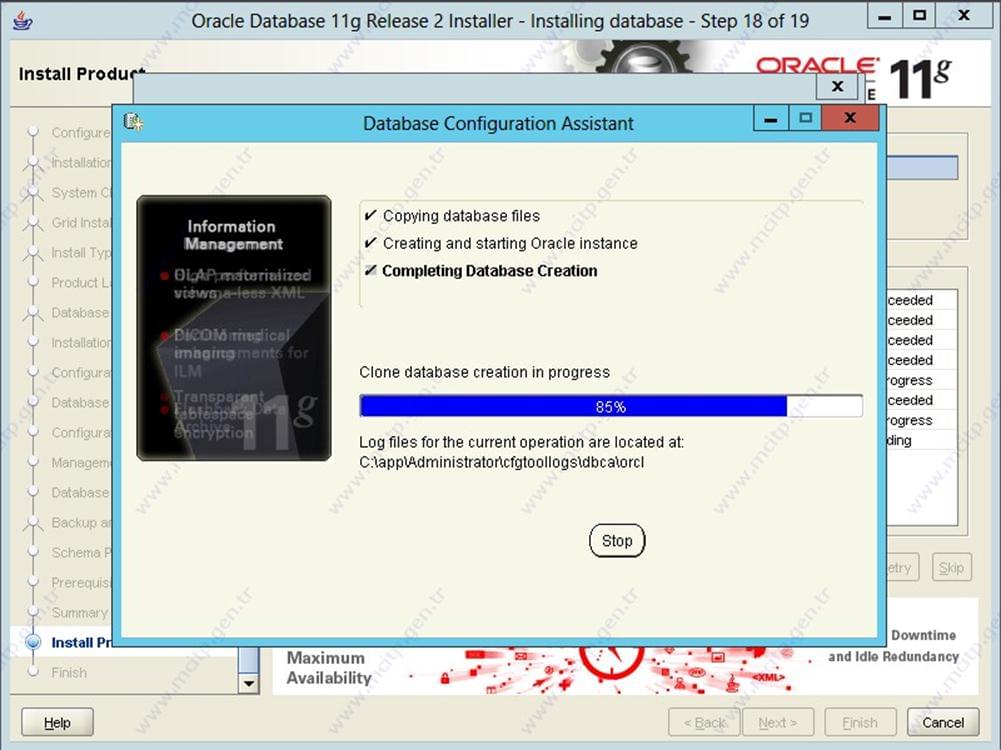Click the 'Clone database creation in progress' text
The height and width of the screenshot is (750, 1001).
[x=485, y=372]
